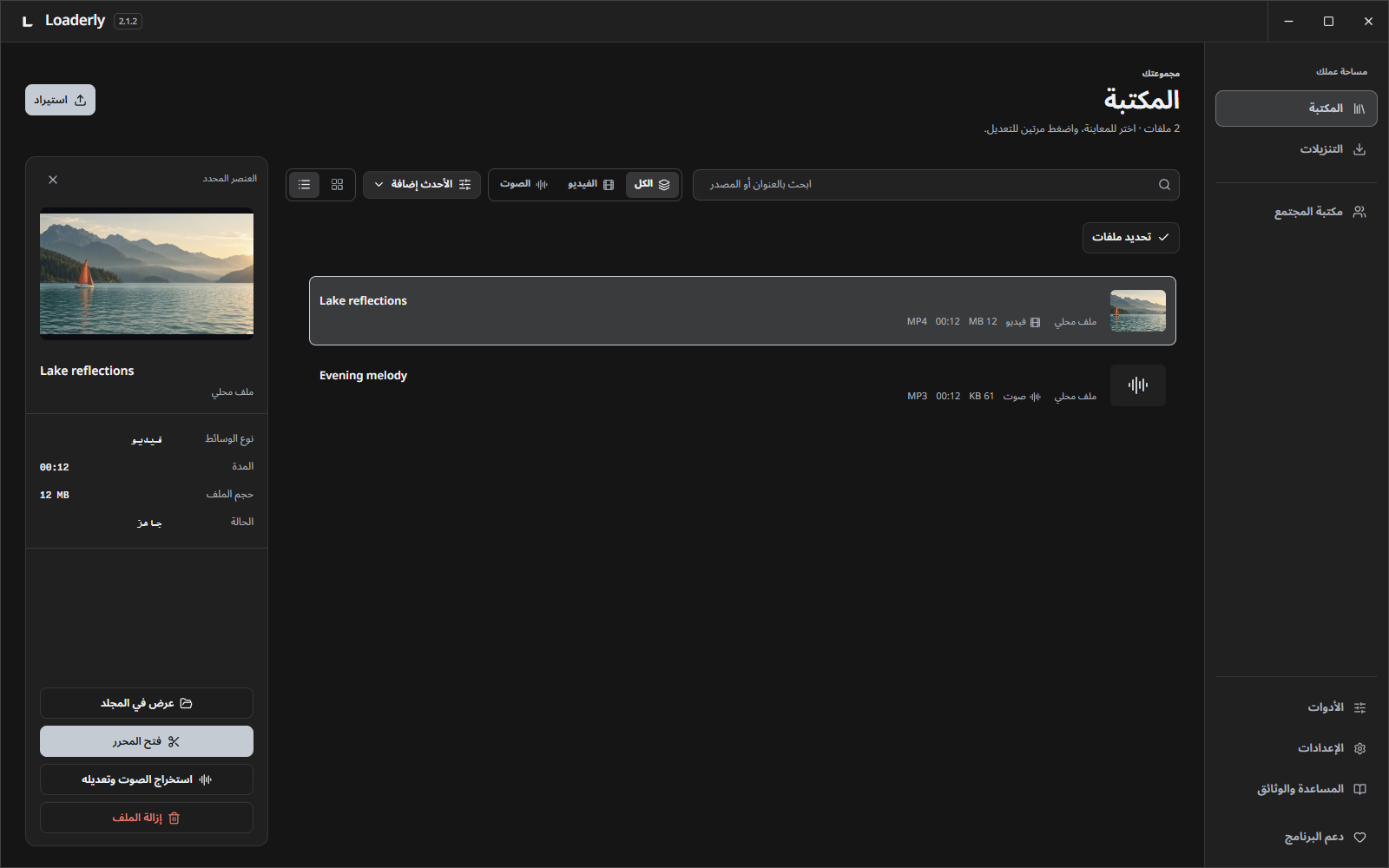Viewport: 1389px width, 868px height.
Task: Open the الأحدث إضافة sort dropdown
Action: tap(422, 185)
